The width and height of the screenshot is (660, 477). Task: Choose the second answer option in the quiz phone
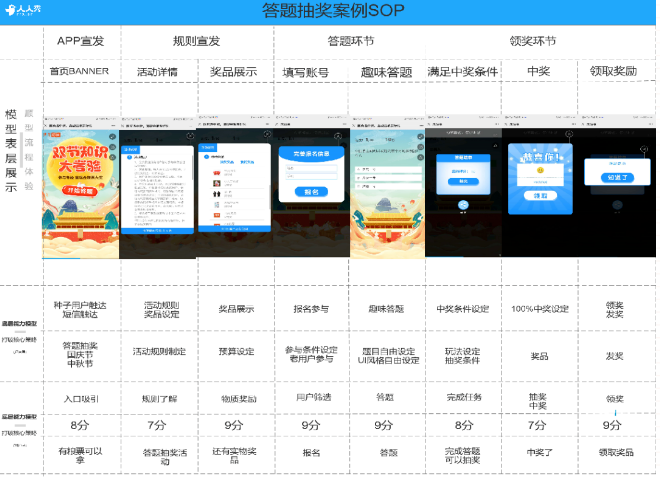pyautogui.click(x=388, y=178)
